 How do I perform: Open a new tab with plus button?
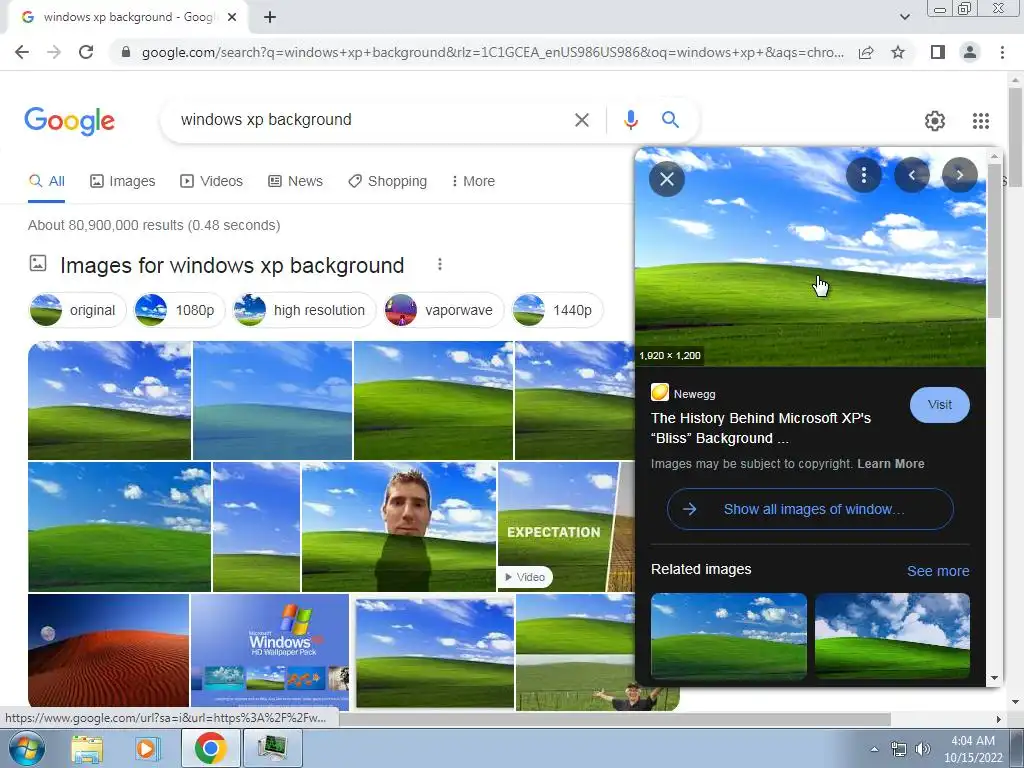coord(270,18)
